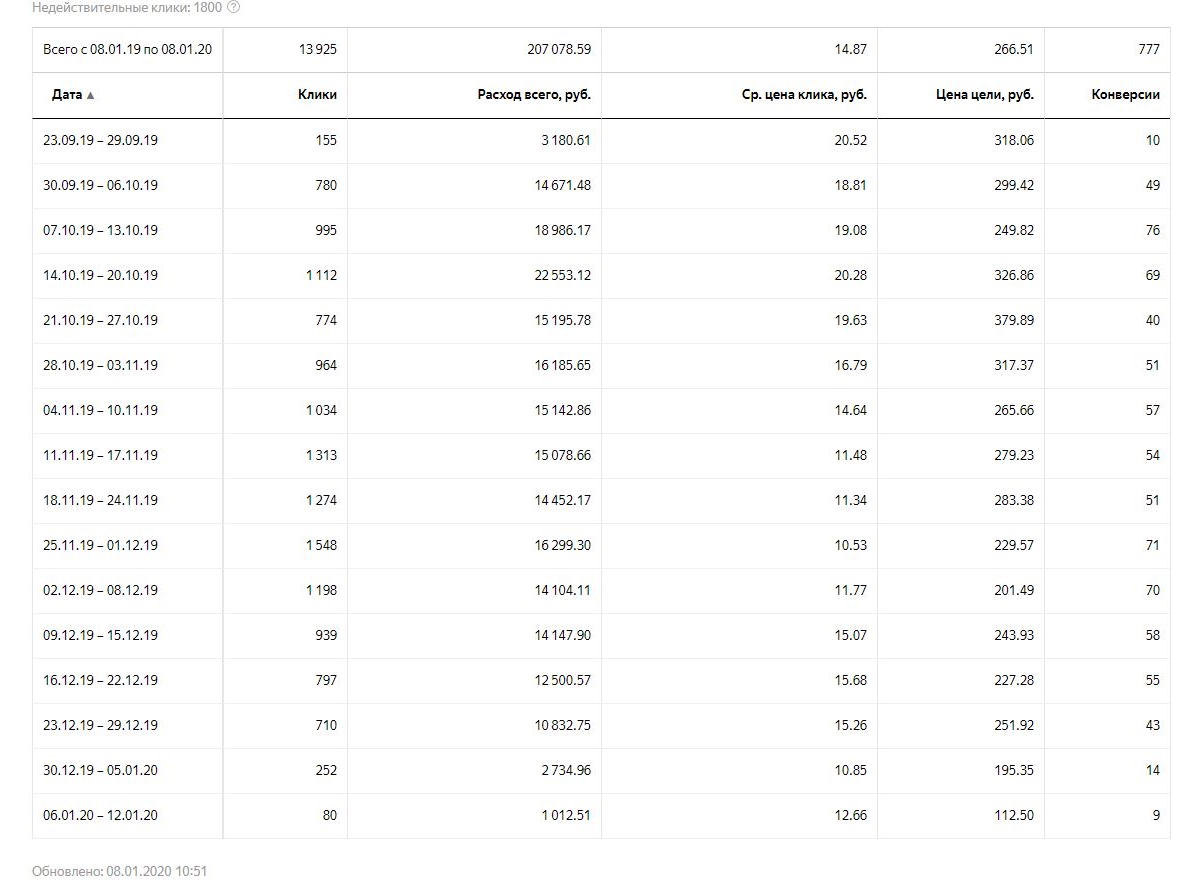The height and width of the screenshot is (885, 1200).
Task: Click the total spend value 207 078.59
Action: coord(558,49)
